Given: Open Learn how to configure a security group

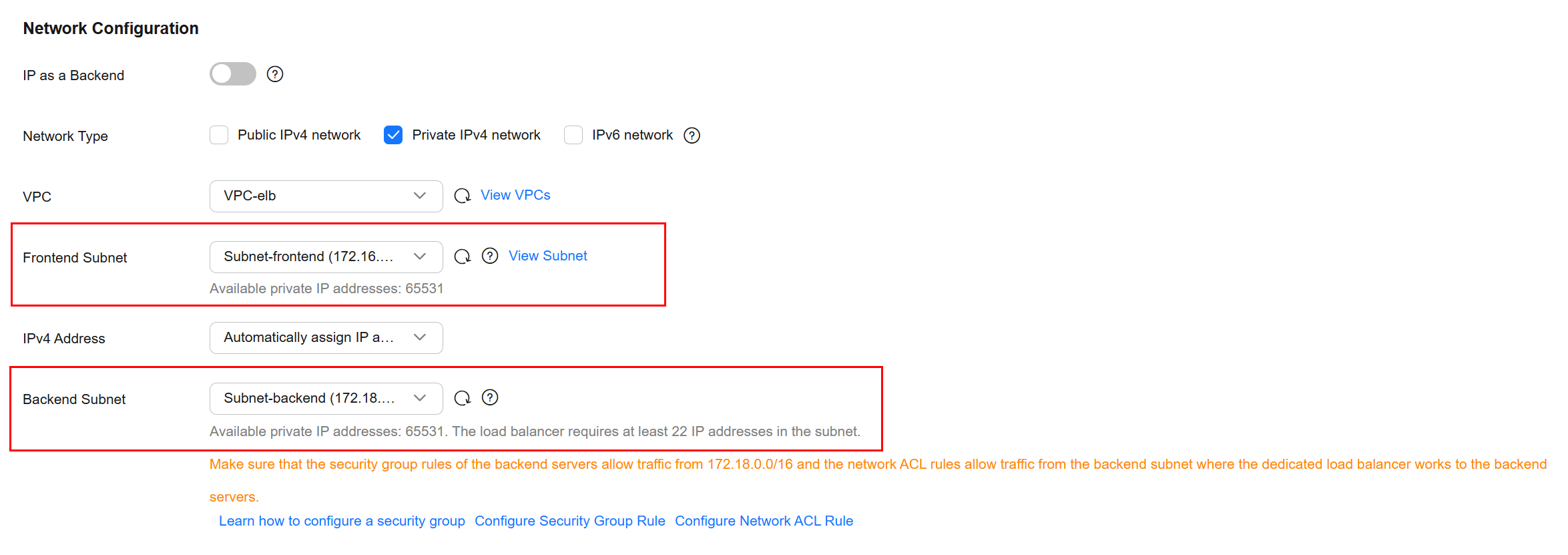Looking at the screenshot, I should pos(342,521).
